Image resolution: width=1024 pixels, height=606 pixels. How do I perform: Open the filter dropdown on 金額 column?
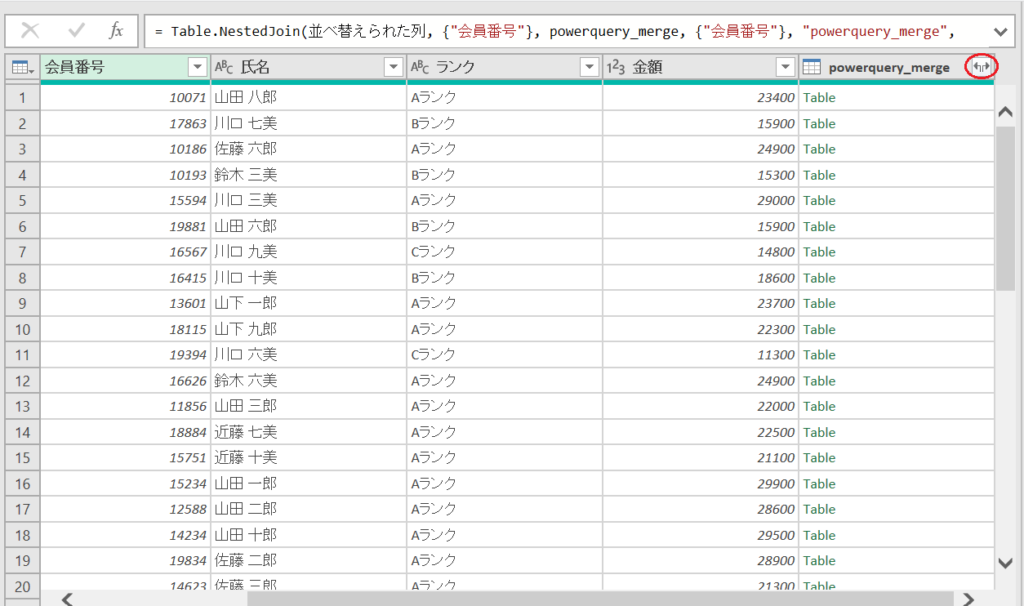[785, 67]
